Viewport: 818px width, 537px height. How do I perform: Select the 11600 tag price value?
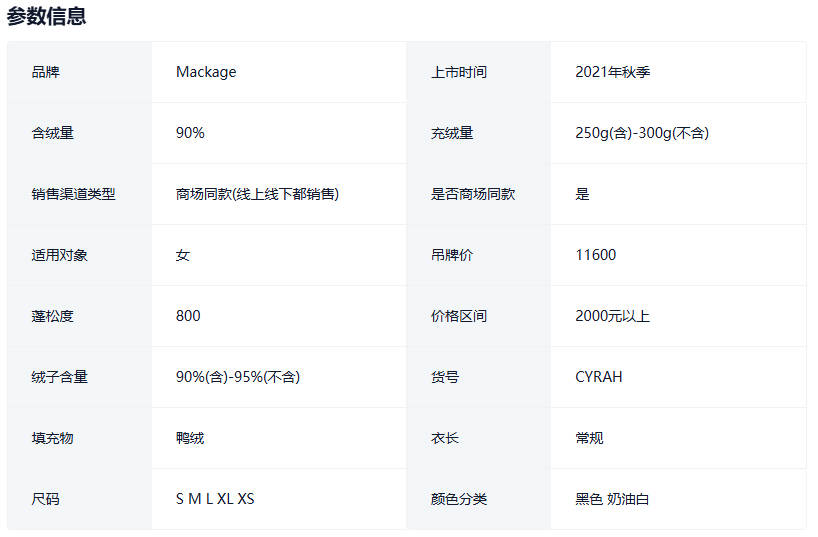595,255
